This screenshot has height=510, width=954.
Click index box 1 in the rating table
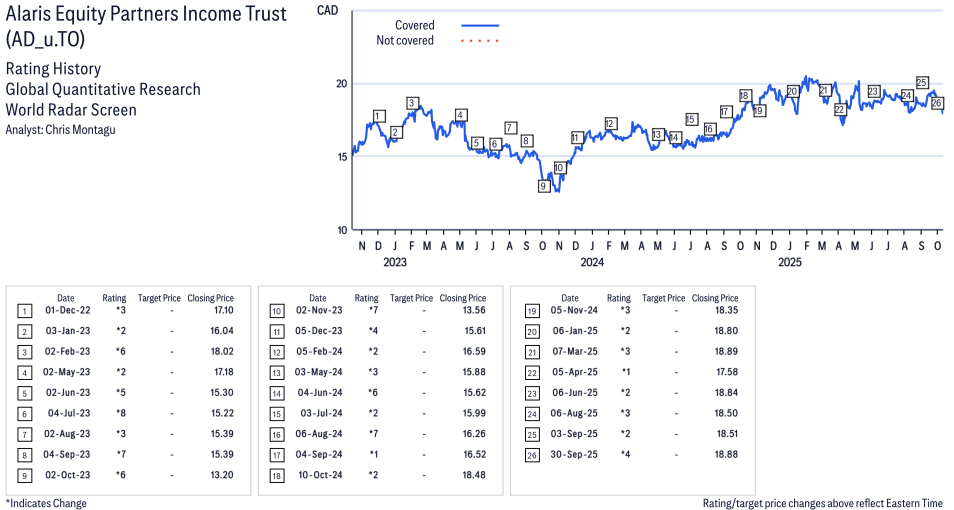click(x=24, y=311)
